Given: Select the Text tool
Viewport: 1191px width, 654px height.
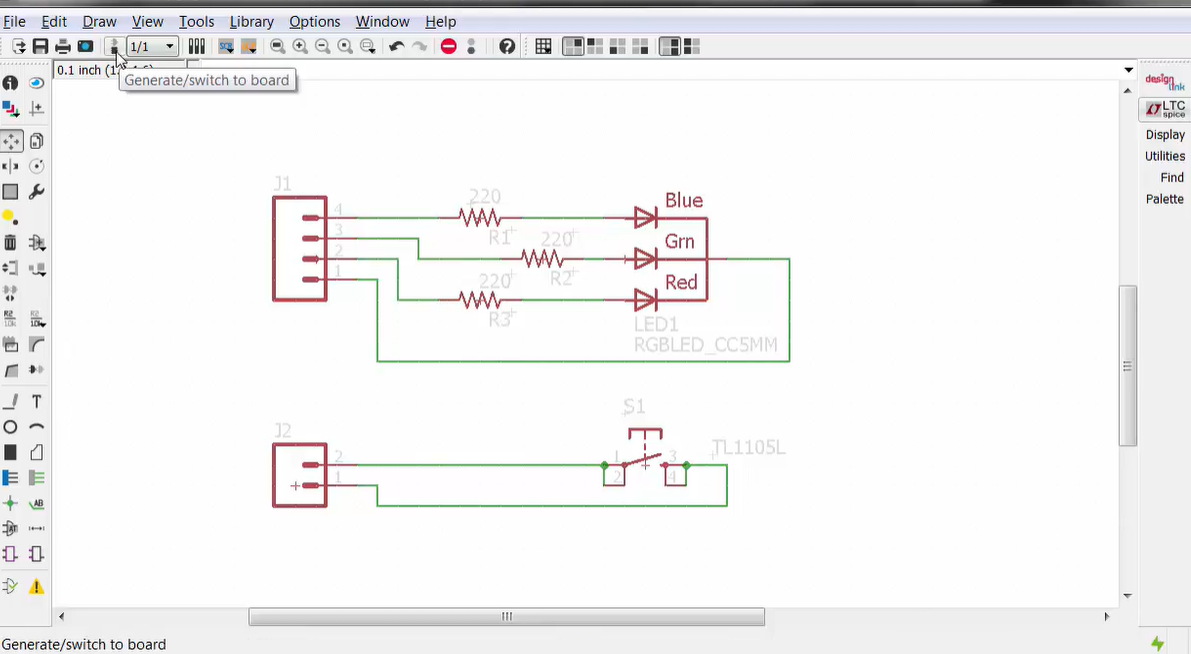Looking at the screenshot, I should coord(36,402).
